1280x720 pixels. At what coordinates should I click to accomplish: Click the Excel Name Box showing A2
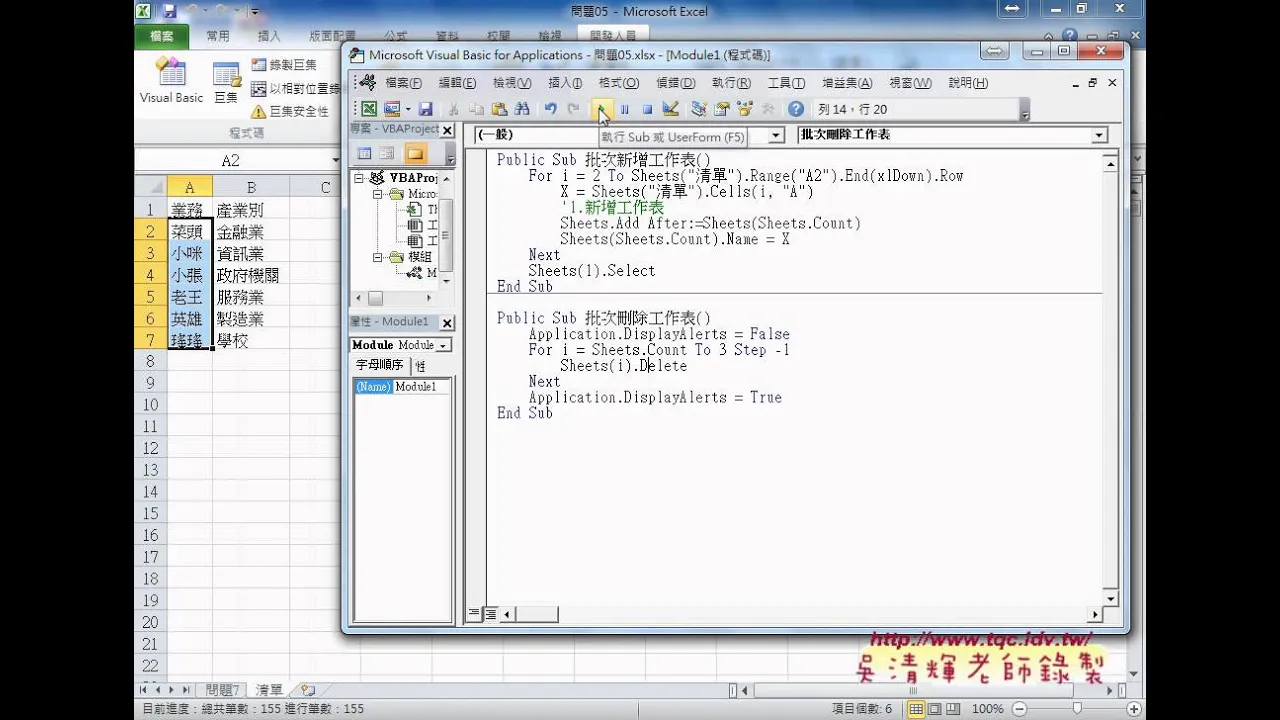[x=231, y=160]
